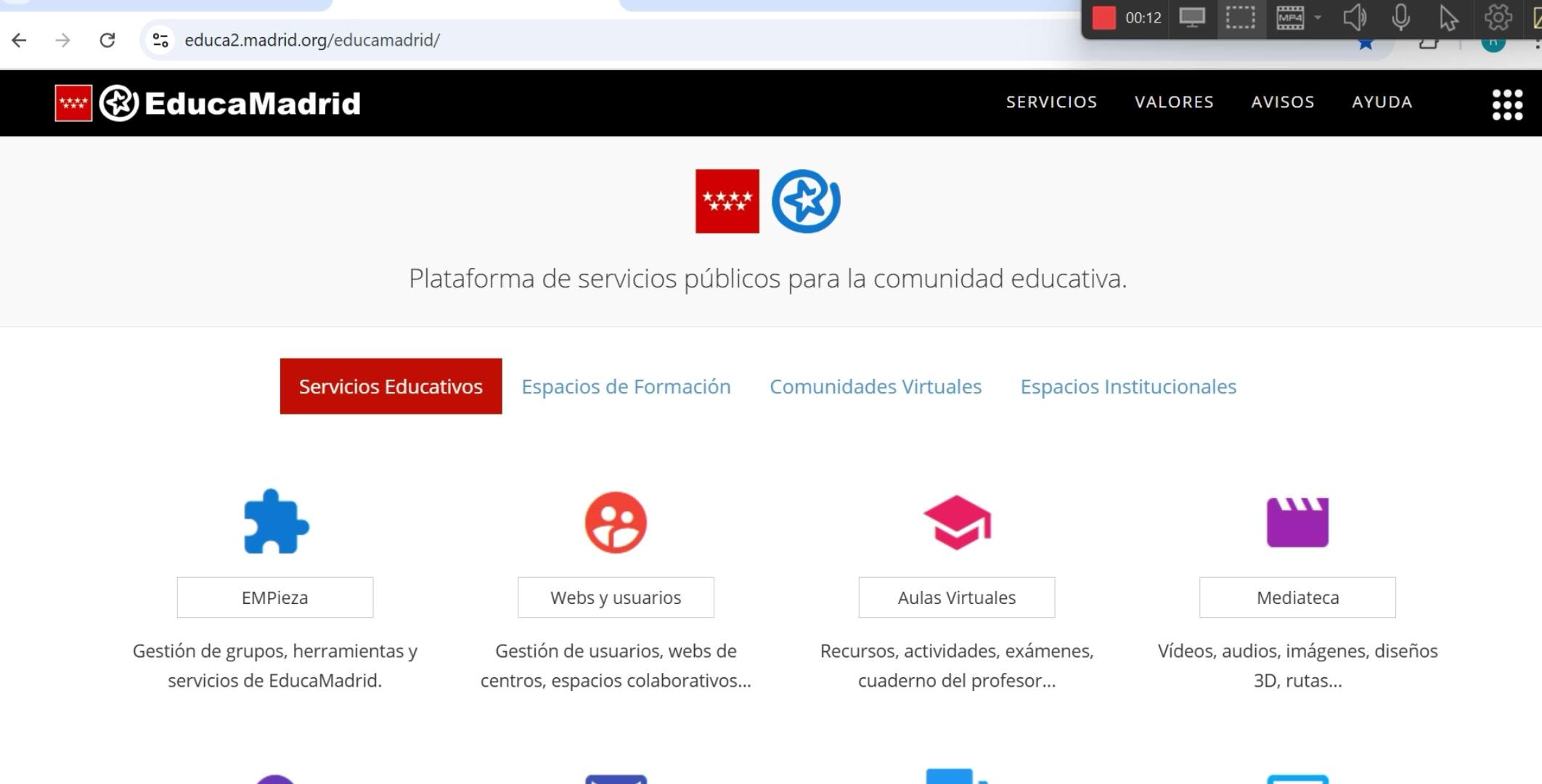This screenshot has width=1542, height=784.
Task: Click the purple clapperboard Mediateca icon
Action: point(1297,522)
